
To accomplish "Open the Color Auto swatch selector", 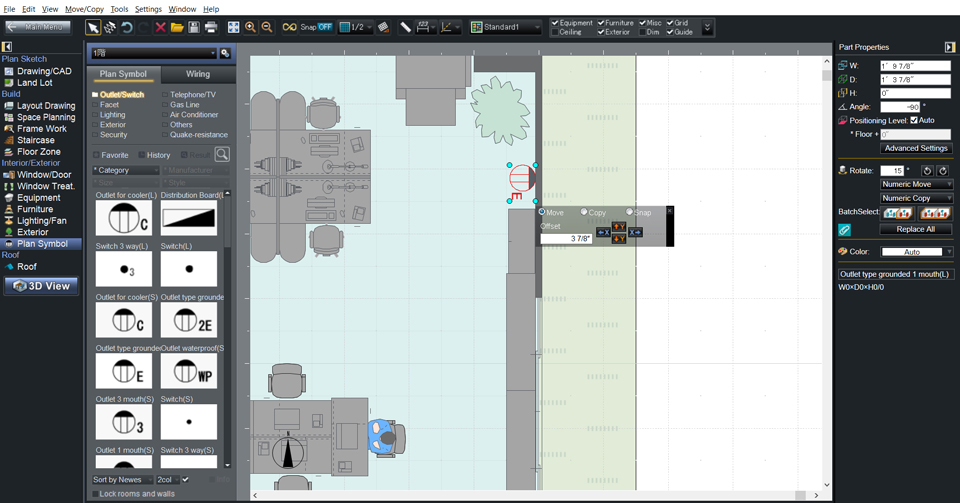I will [x=916, y=252].
